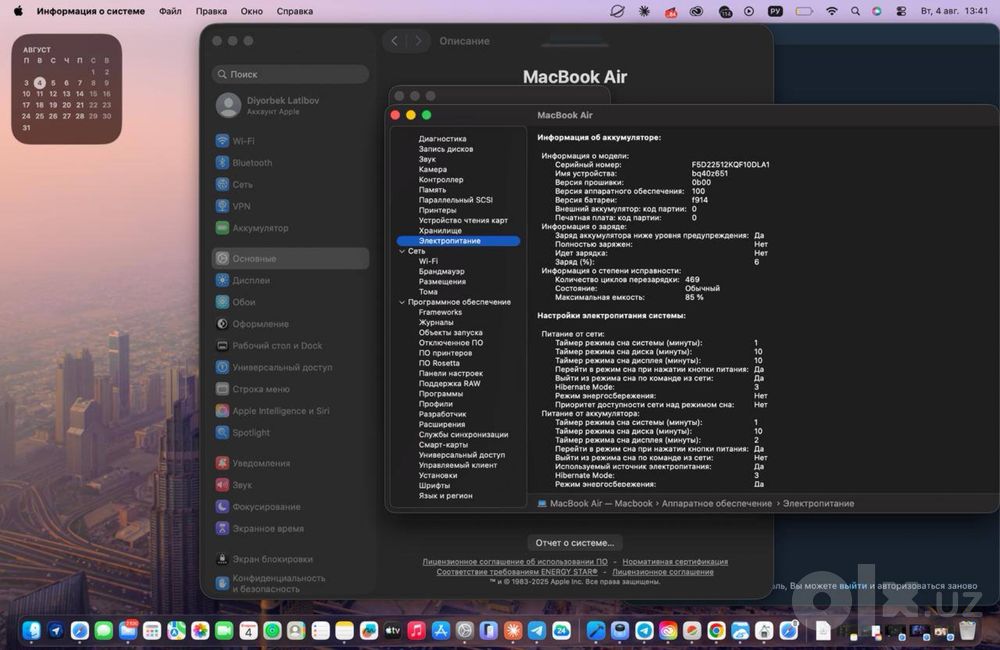1000x650 pixels.
Task: Open Строка меню settings in the sidebar
Action: pos(253,388)
